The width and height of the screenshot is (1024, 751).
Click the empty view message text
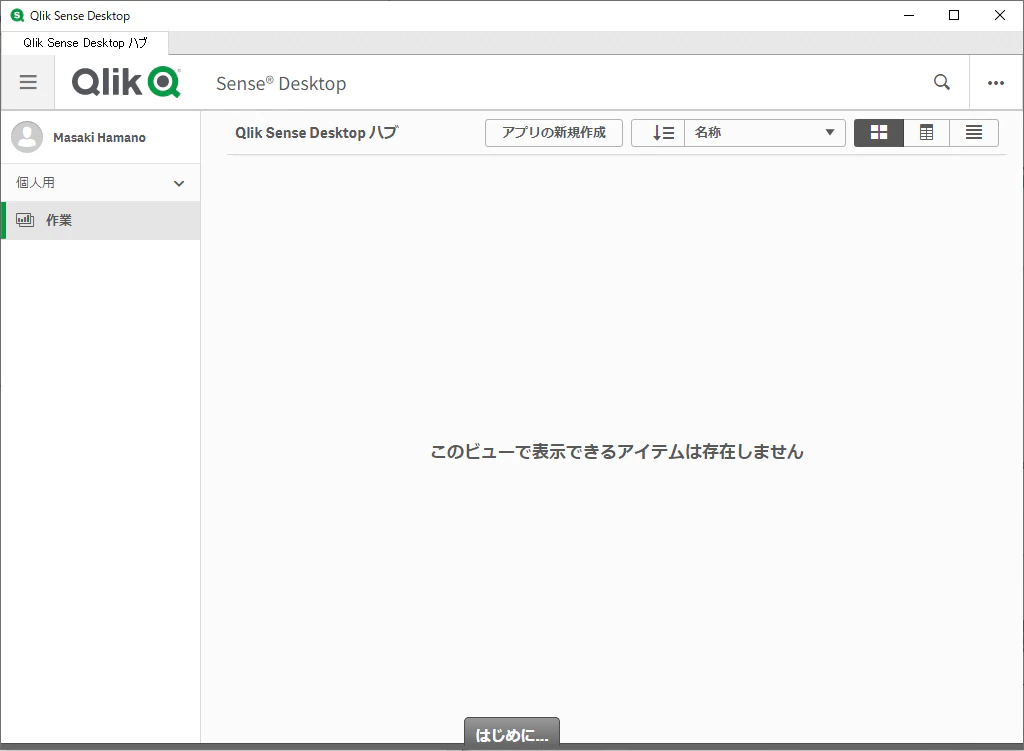(x=617, y=452)
